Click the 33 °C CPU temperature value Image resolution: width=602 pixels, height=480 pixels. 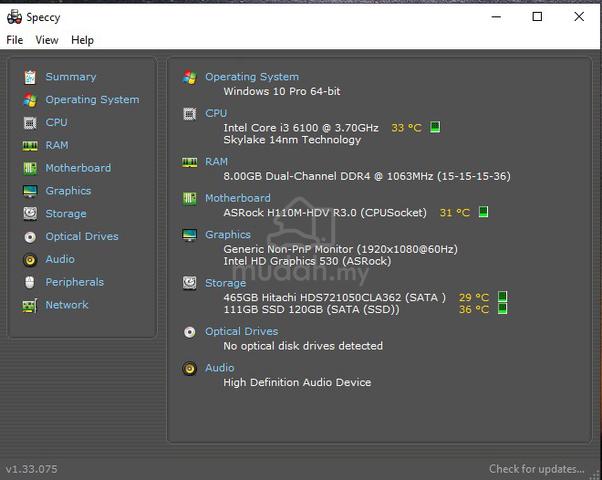coord(406,128)
